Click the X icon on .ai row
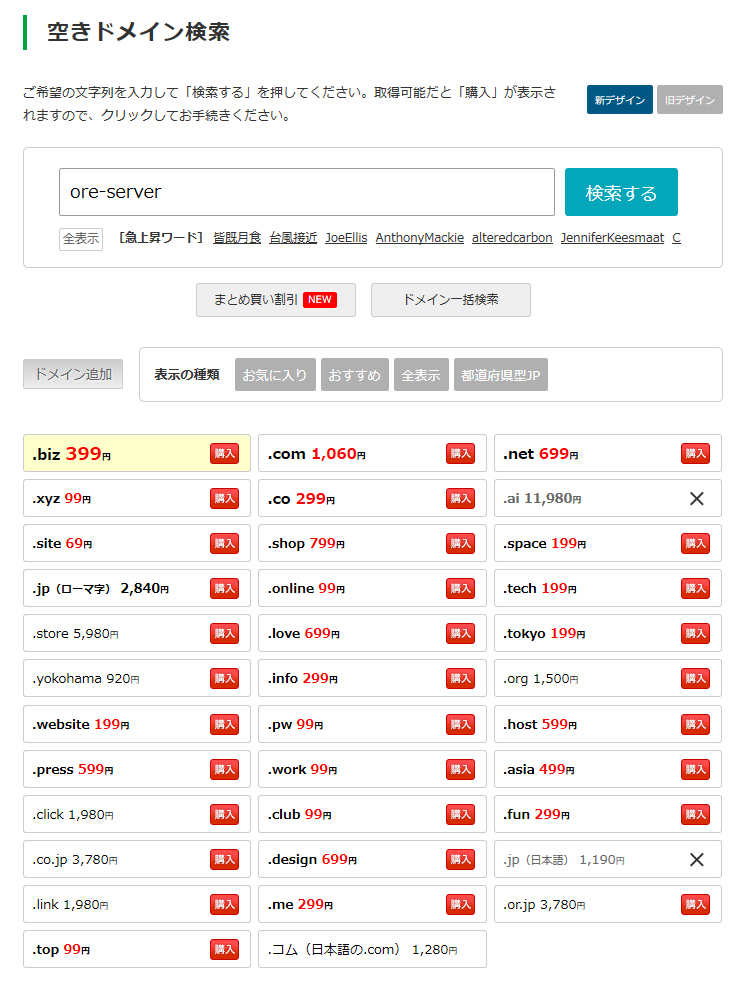Viewport: 740px width, 1000px height. [697, 499]
